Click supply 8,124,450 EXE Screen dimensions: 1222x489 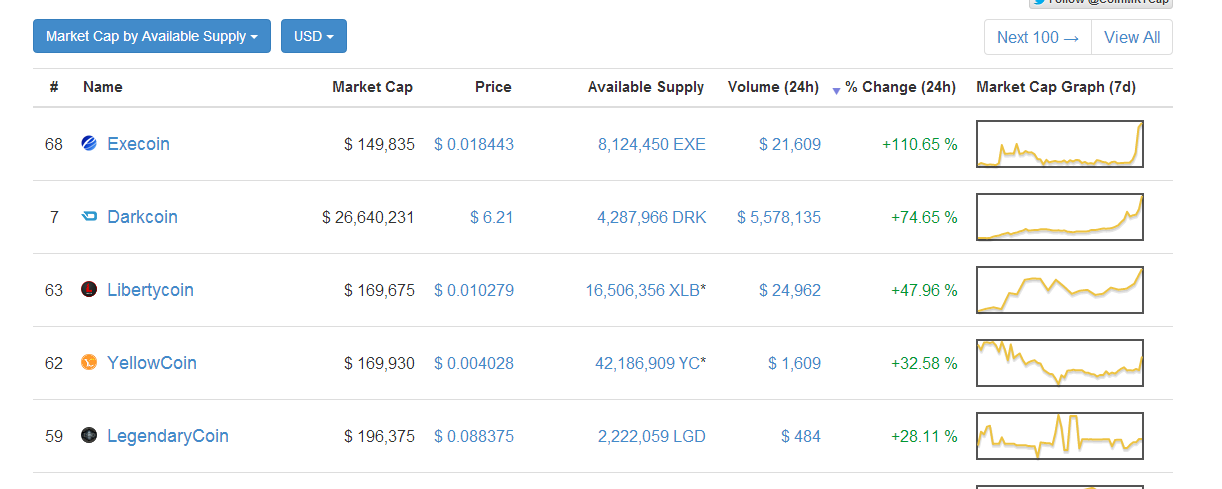[x=652, y=144]
